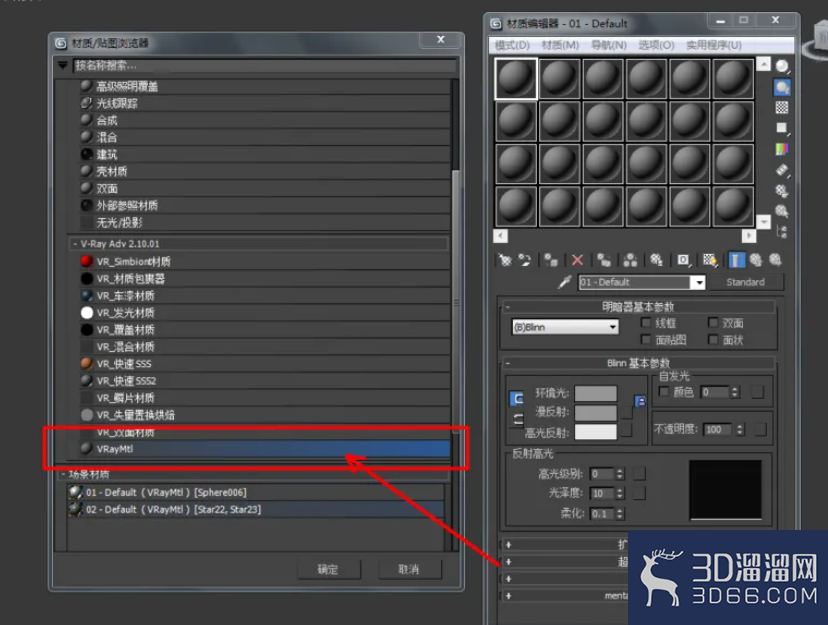Open the 实用程序(U) menu

[x=714, y=45]
